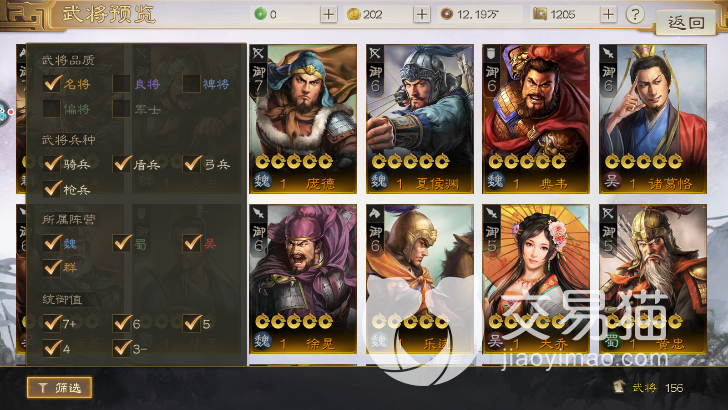Click the plus icon beside 1205 tokens
The image size is (728, 410).
click(x=608, y=14)
